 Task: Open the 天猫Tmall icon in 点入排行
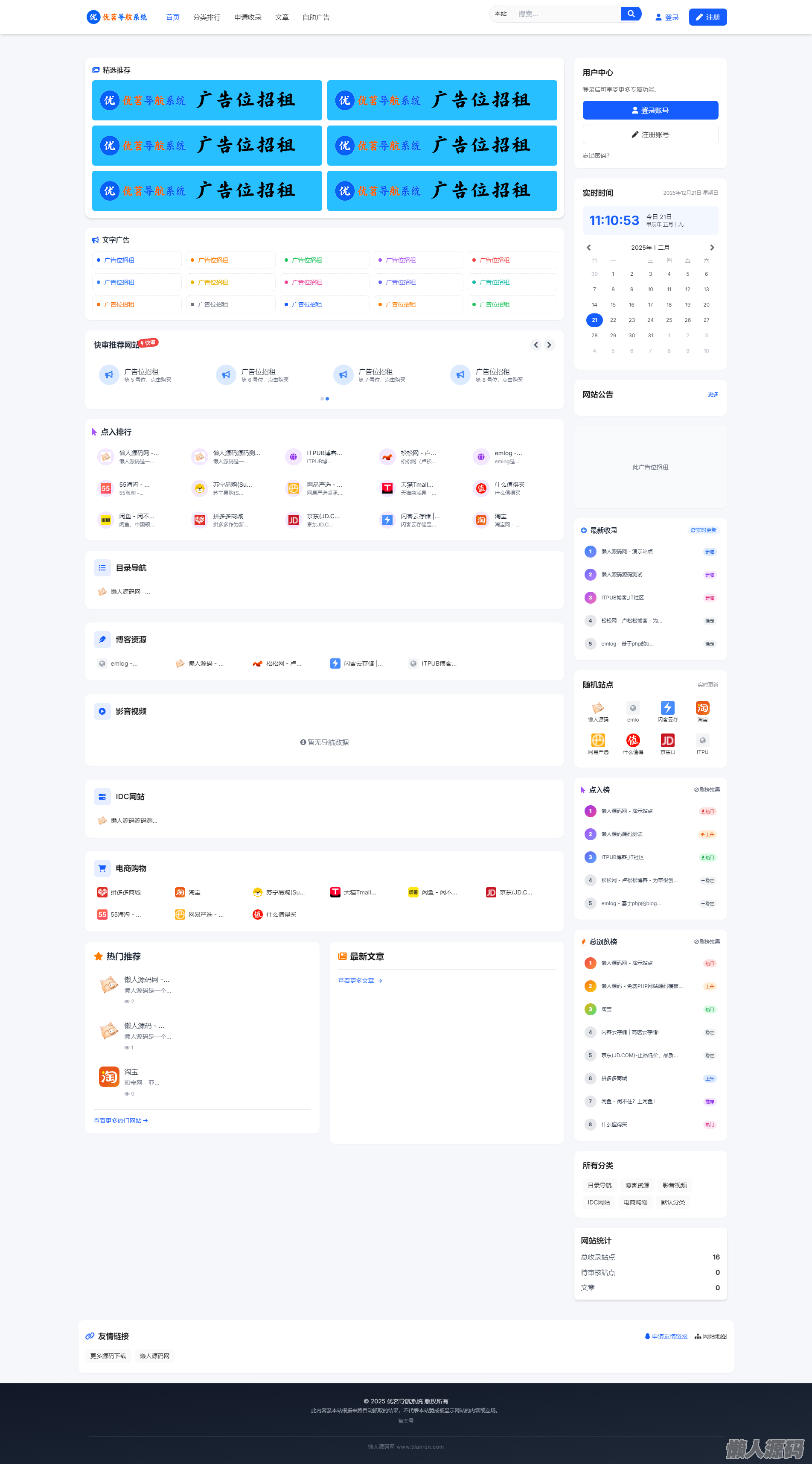[387, 488]
